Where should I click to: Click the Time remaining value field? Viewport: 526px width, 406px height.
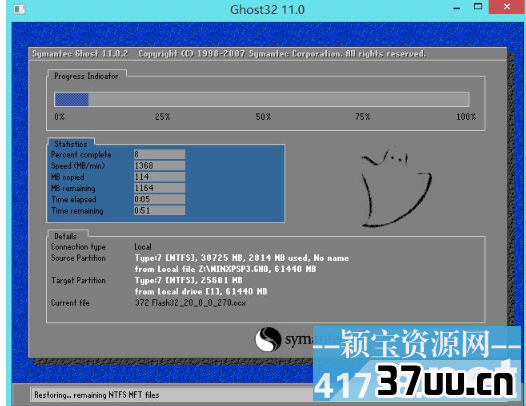[159, 210]
